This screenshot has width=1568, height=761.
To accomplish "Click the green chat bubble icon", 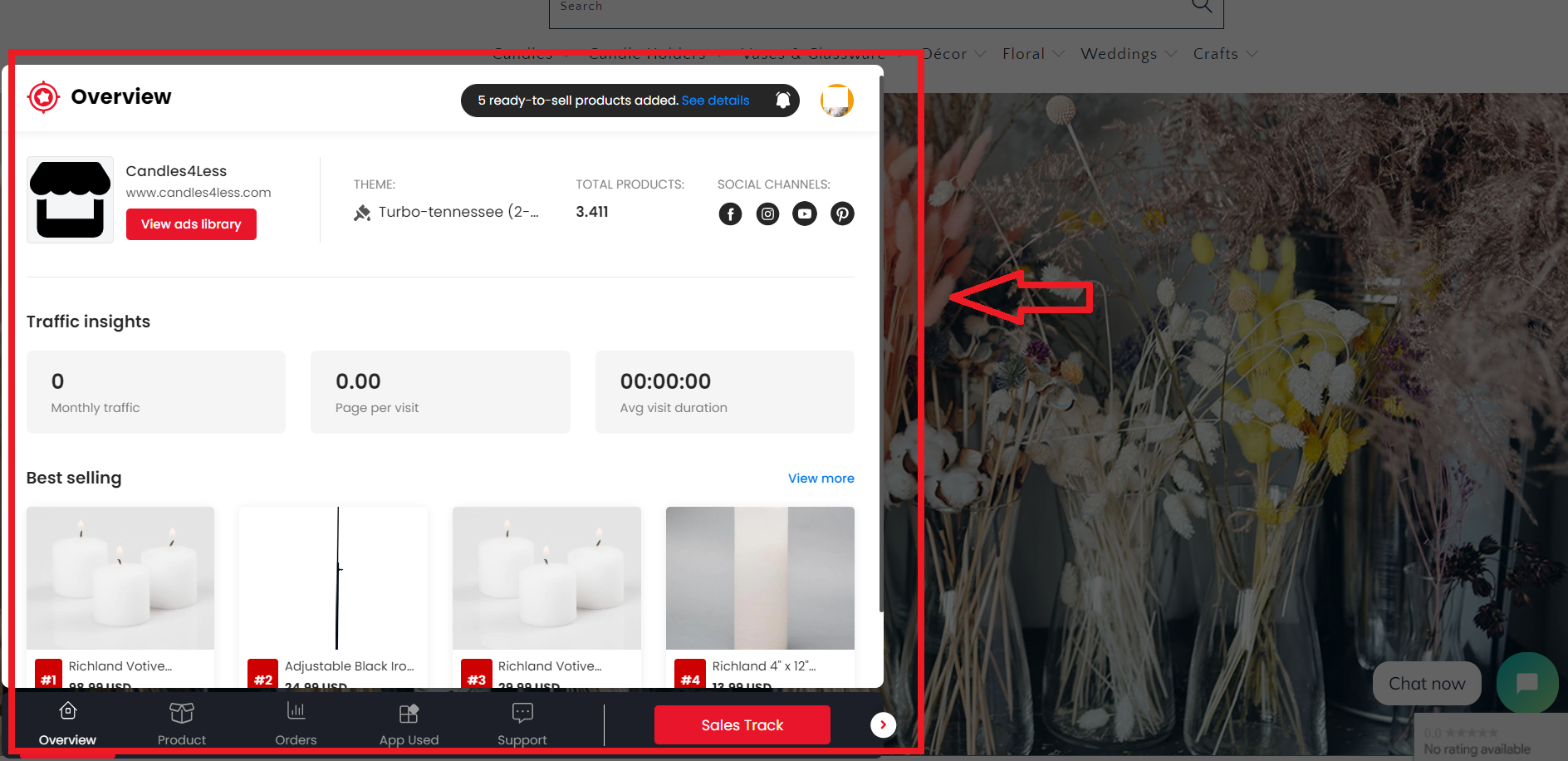I will [x=1526, y=683].
